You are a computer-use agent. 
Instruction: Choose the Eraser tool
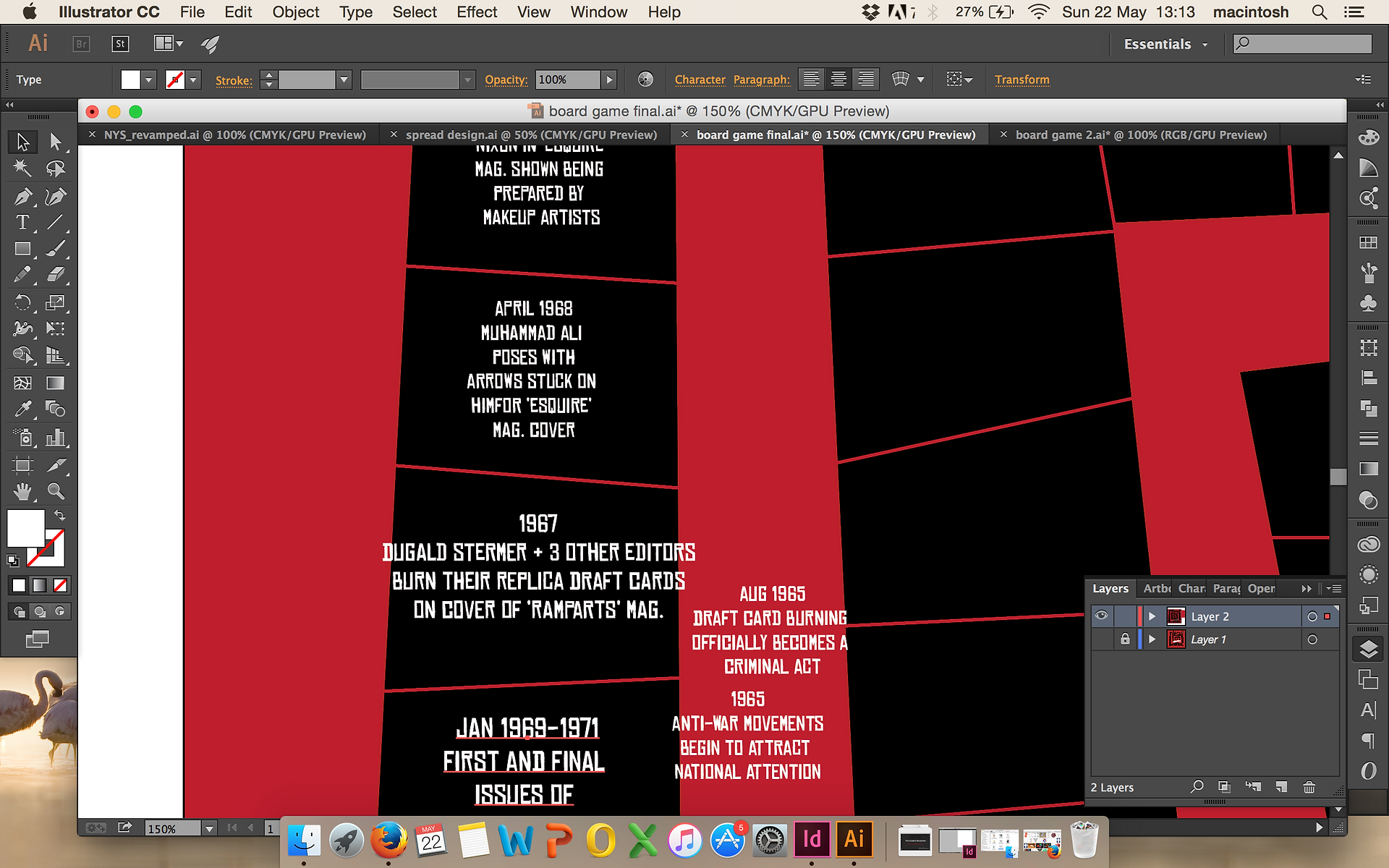click(x=56, y=275)
